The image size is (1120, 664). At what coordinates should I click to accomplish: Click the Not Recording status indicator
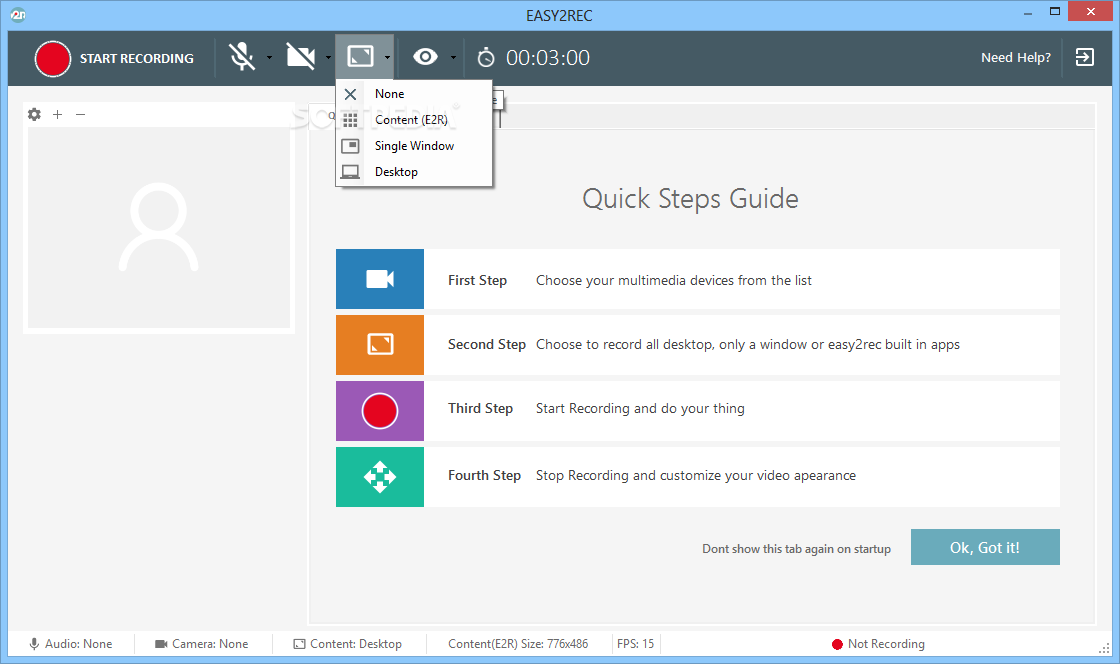[x=878, y=644]
